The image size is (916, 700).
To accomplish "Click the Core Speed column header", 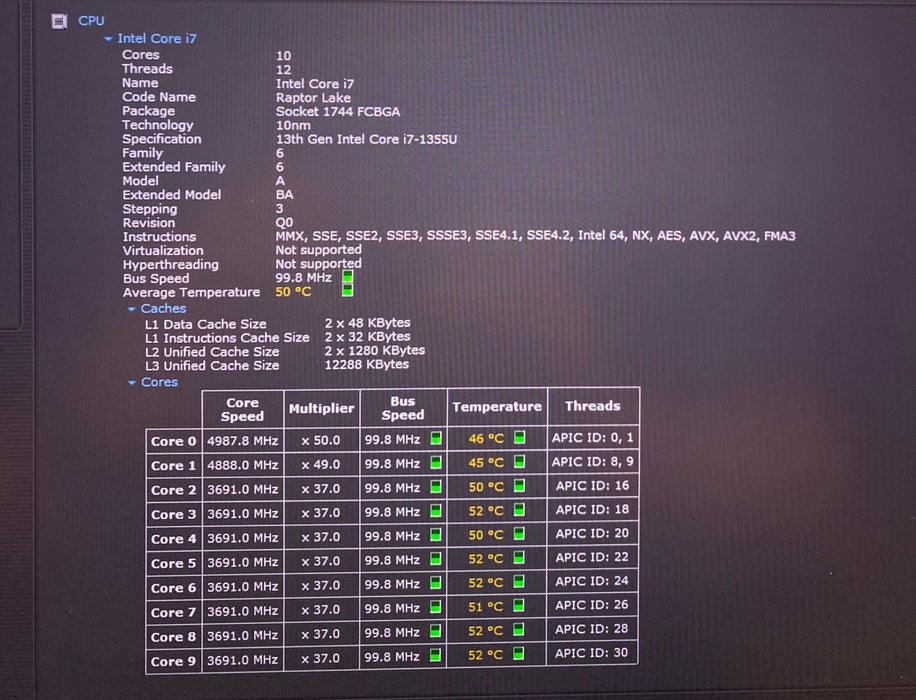I will [x=242, y=409].
